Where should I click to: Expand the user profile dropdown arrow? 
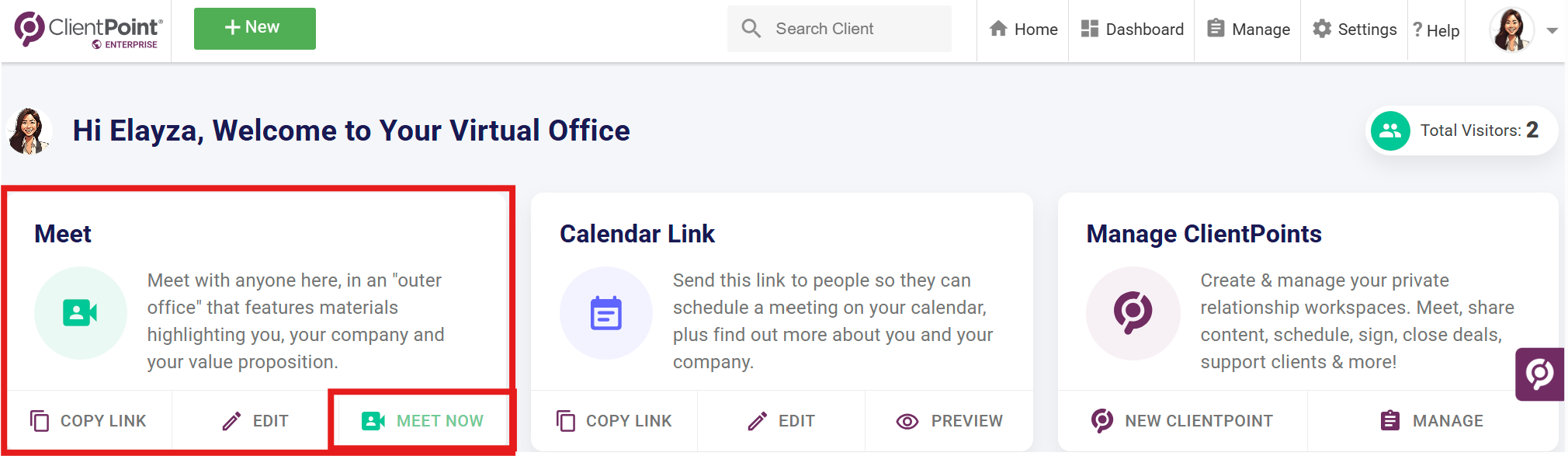click(1552, 31)
